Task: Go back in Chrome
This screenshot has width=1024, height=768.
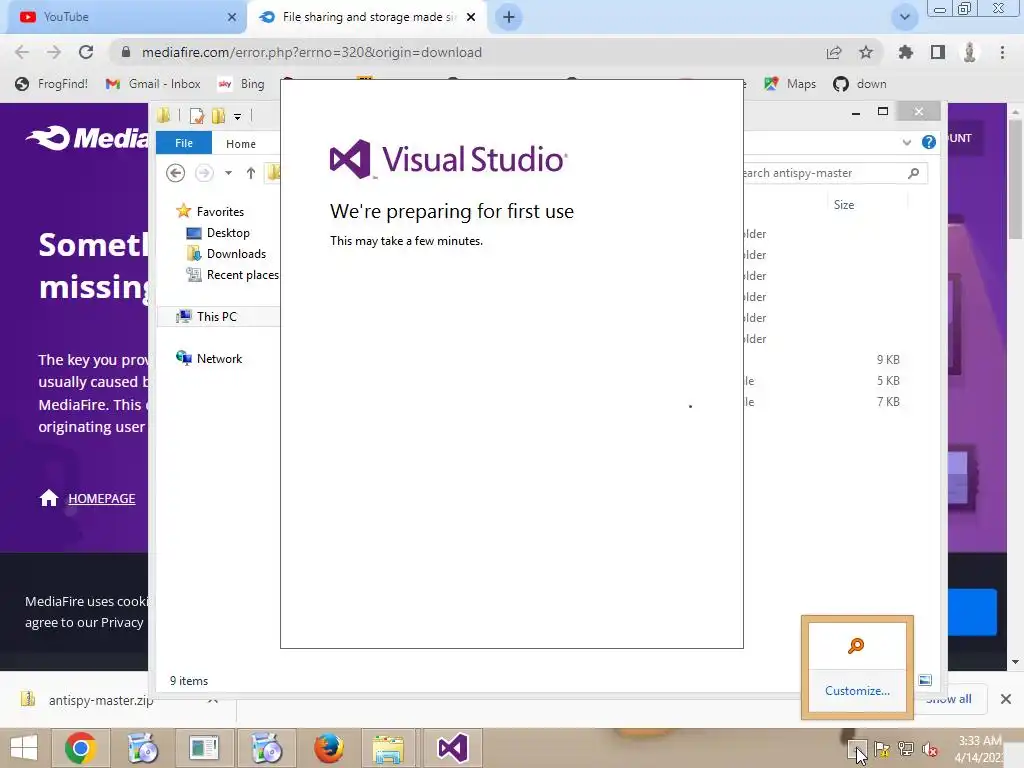Action: (x=22, y=52)
